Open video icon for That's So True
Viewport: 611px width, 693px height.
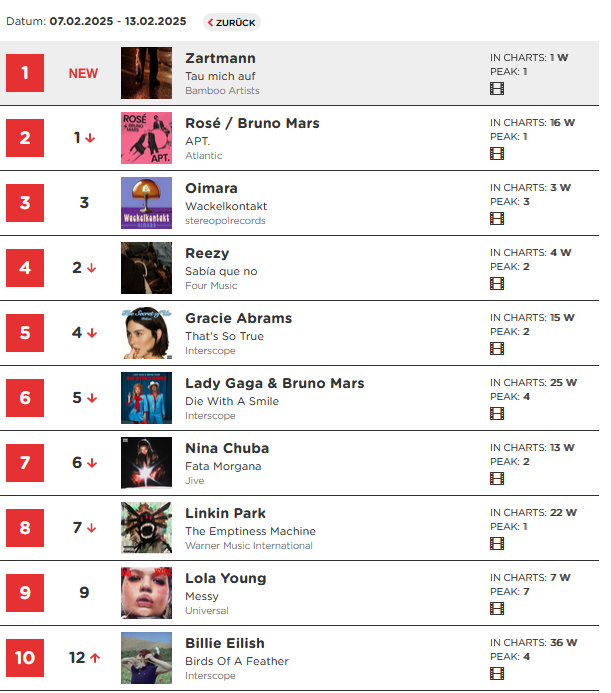coord(496,349)
